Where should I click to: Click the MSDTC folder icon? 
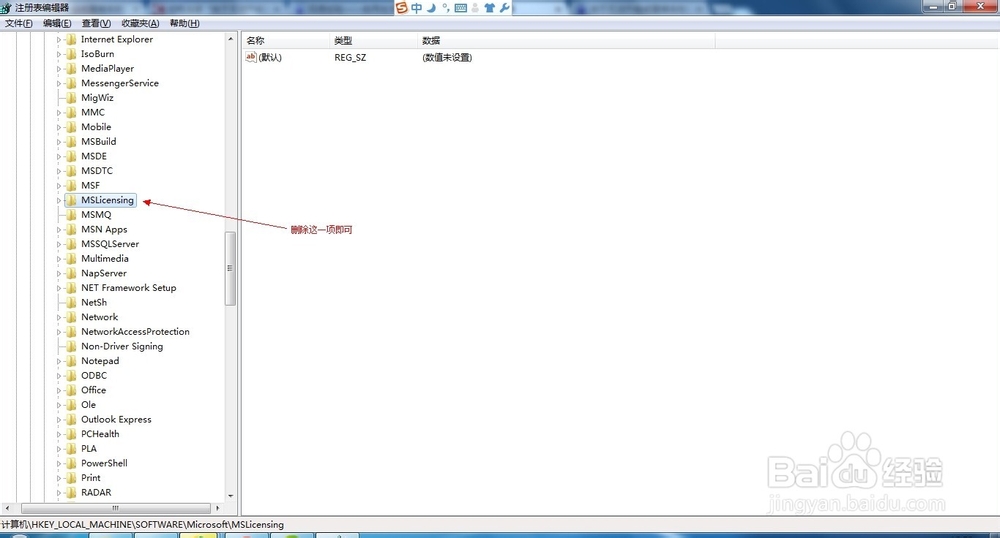click(x=71, y=171)
